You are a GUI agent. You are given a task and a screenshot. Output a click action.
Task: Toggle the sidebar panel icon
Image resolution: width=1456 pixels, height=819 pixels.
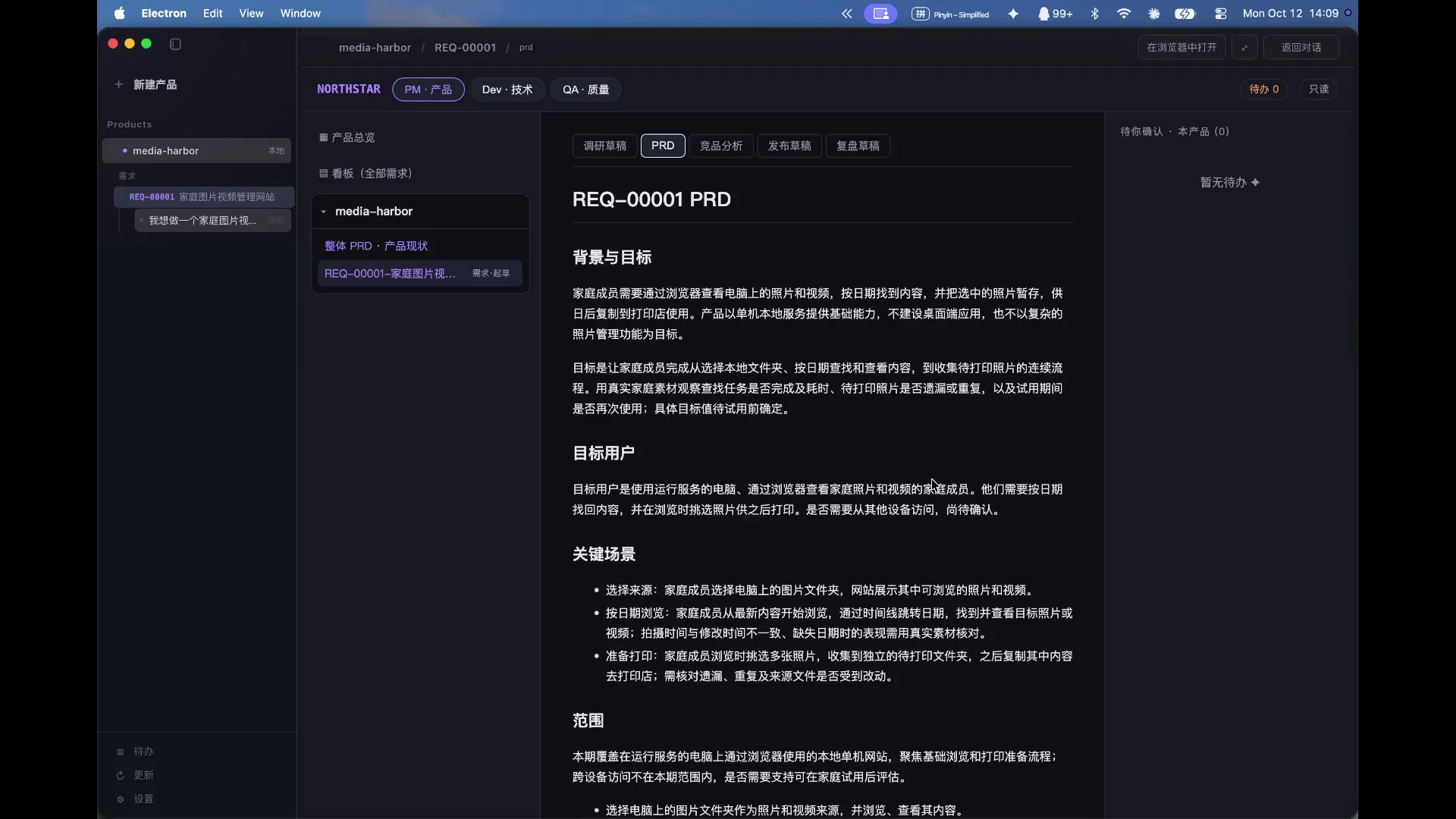175,44
